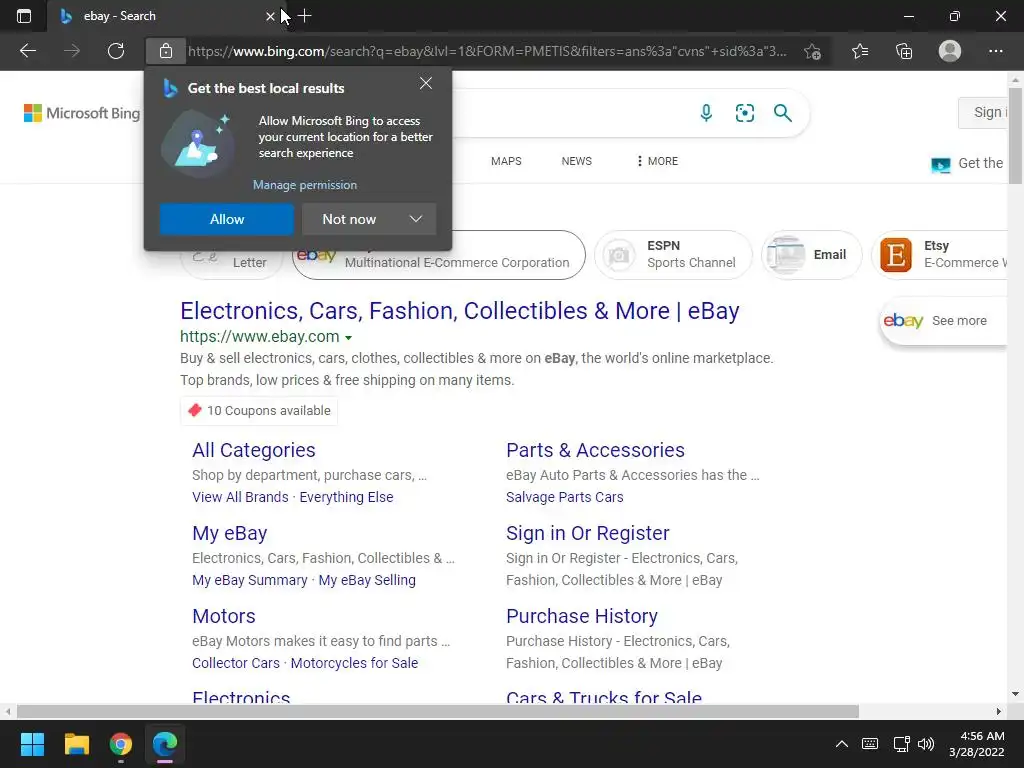Open the View All Brands link

point(240,497)
